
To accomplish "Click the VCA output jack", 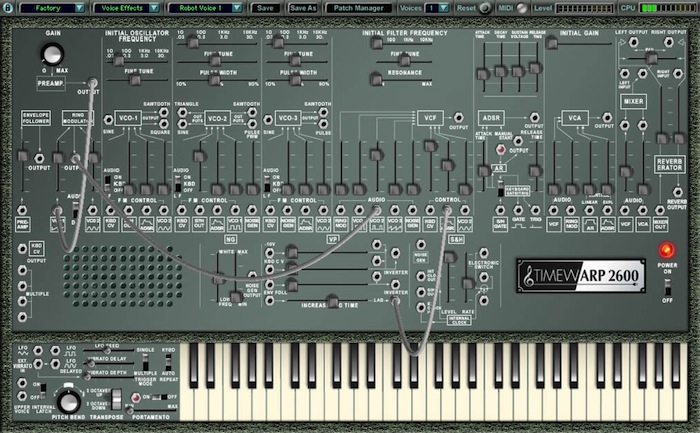I will coord(607,118).
